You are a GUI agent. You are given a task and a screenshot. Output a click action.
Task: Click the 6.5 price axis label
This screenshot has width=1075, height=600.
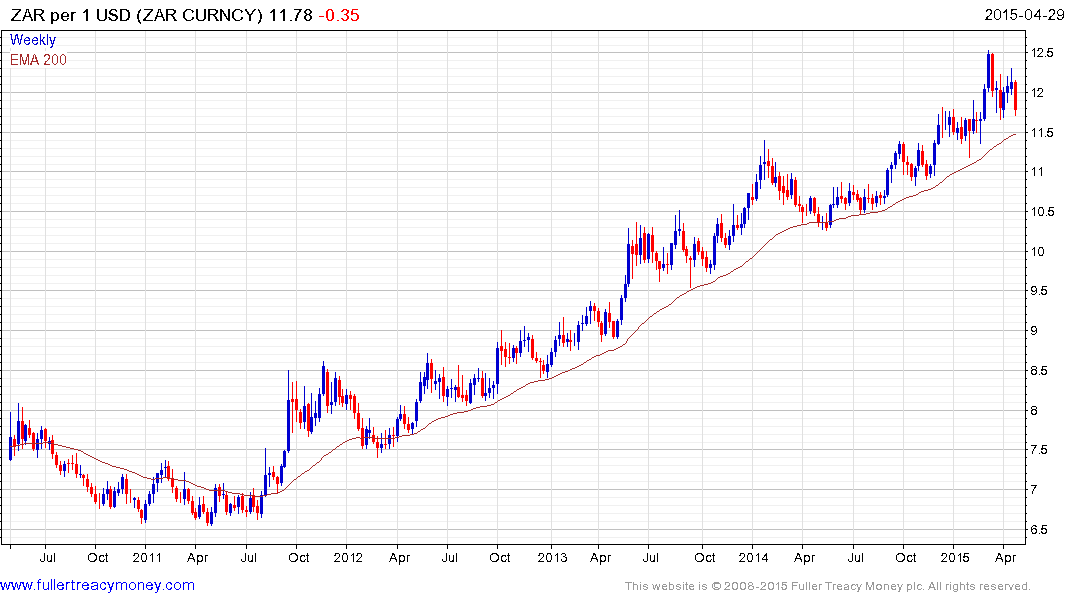tap(1042, 530)
